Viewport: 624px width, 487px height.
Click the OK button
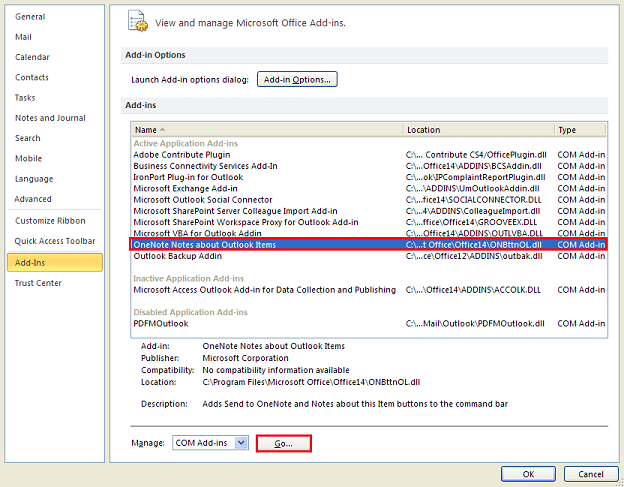[x=528, y=474]
